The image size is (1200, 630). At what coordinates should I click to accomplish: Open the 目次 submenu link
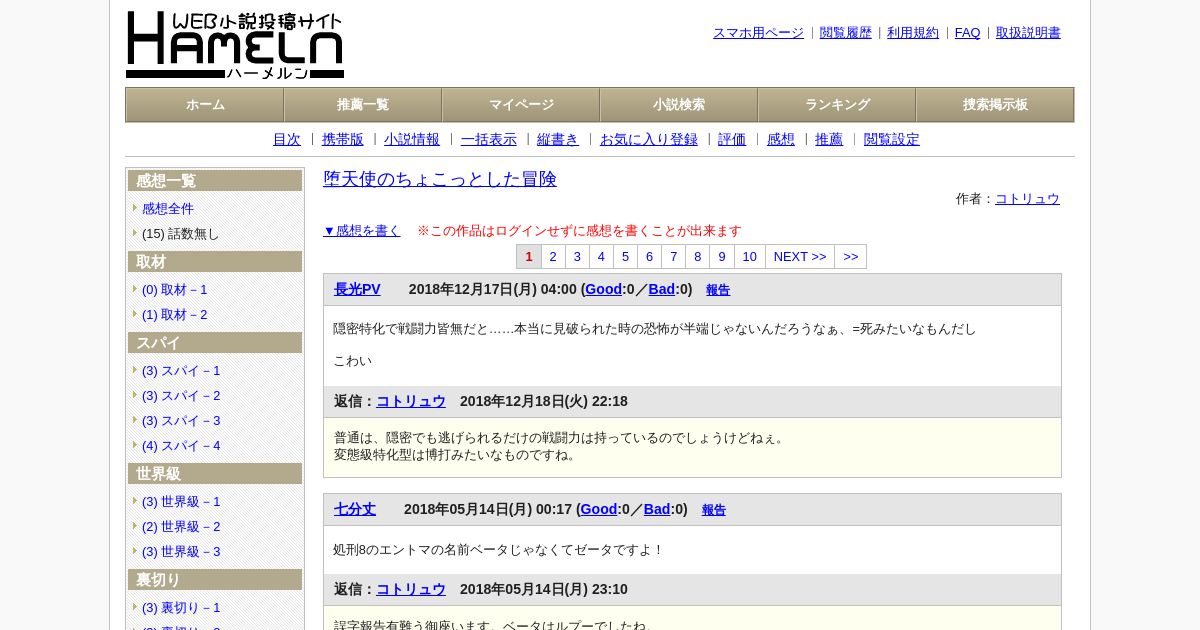tap(287, 140)
